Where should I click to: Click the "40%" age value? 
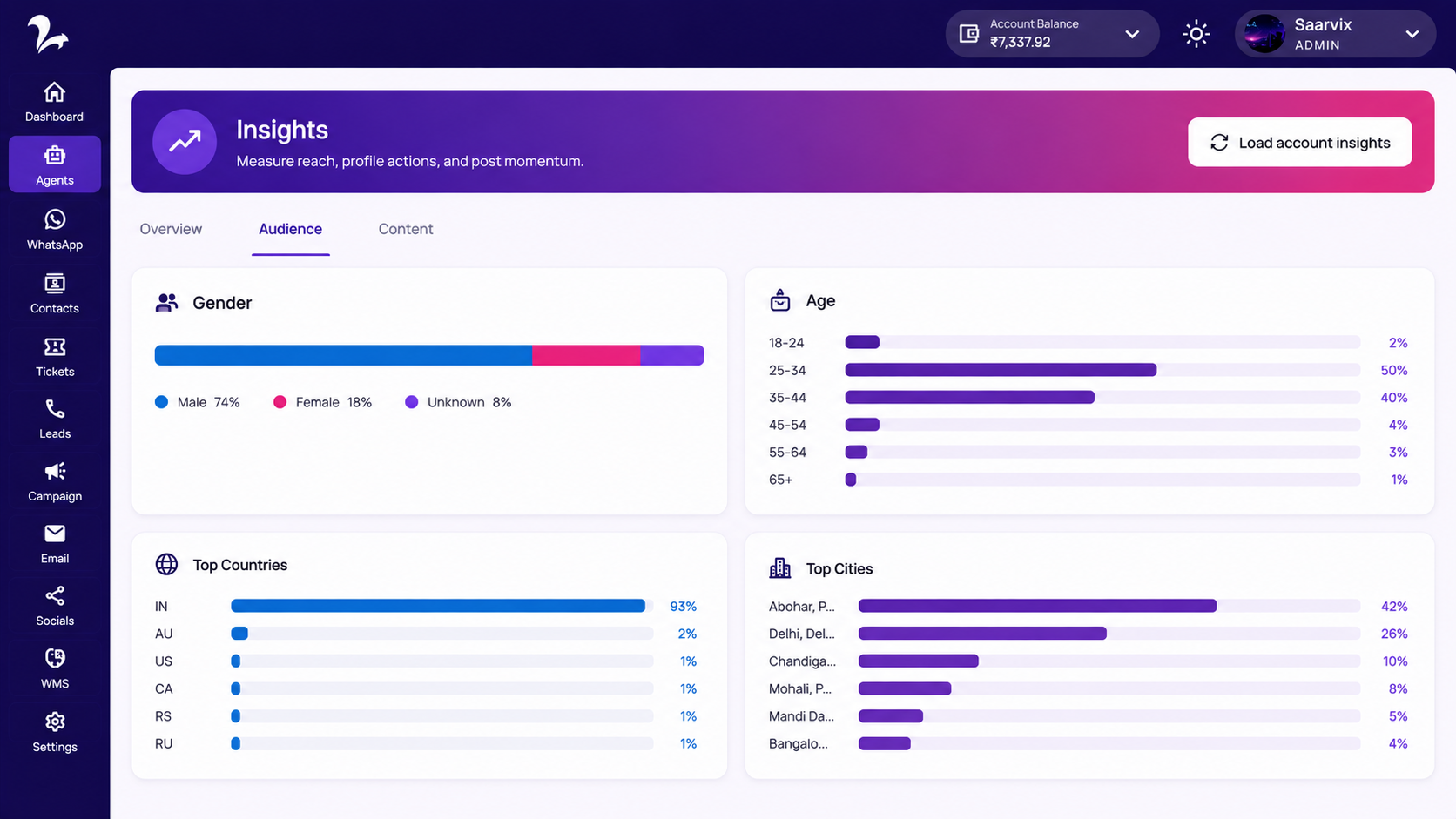pyautogui.click(x=1393, y=398)
